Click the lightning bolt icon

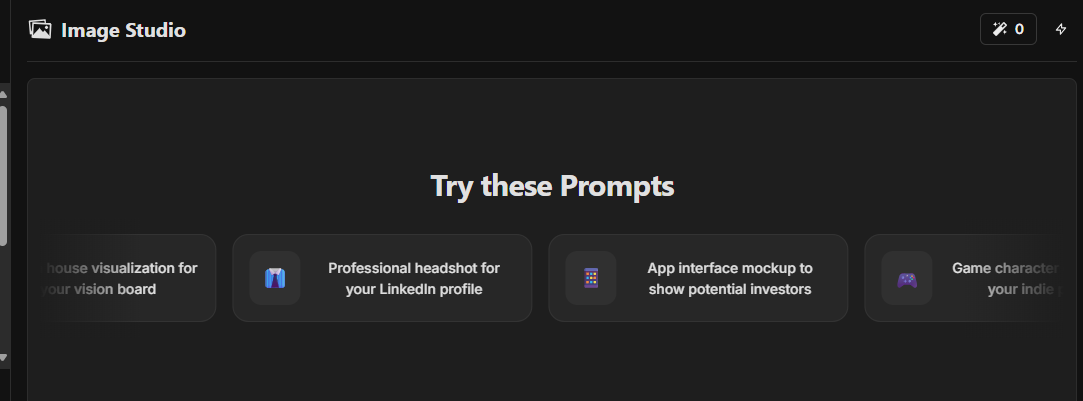[x=1061, y=29]
